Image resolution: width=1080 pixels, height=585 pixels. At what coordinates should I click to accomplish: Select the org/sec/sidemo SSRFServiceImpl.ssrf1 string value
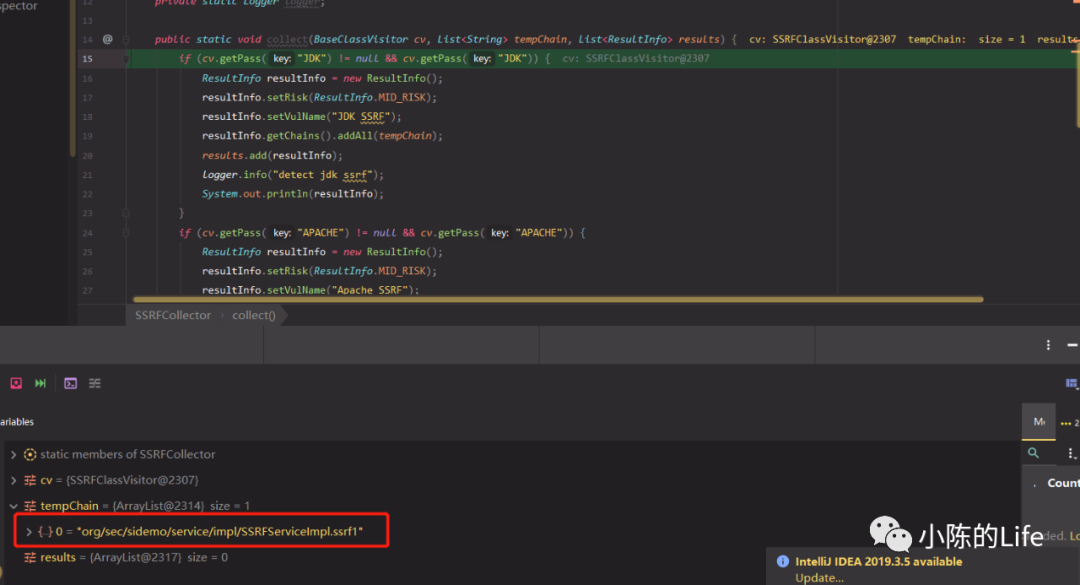(x=220, y=531)
